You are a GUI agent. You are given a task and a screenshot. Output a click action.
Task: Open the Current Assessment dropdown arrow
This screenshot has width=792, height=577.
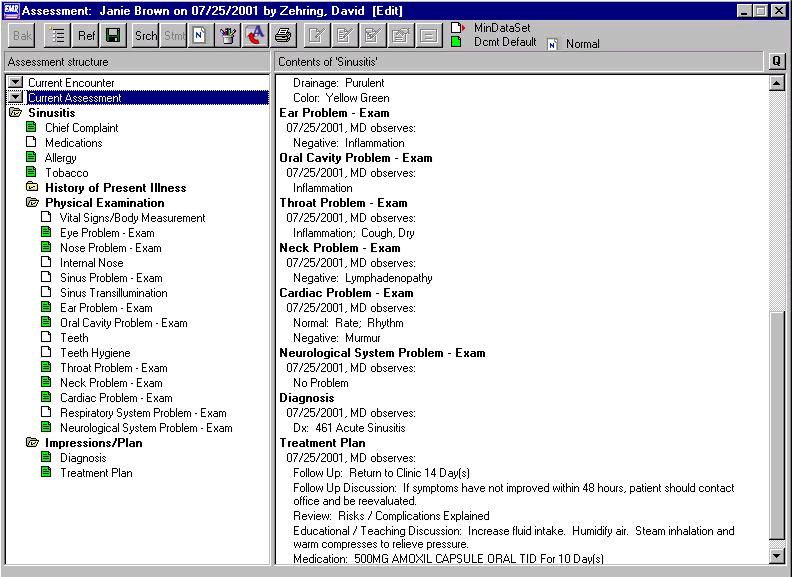click(x=15, y=98)
